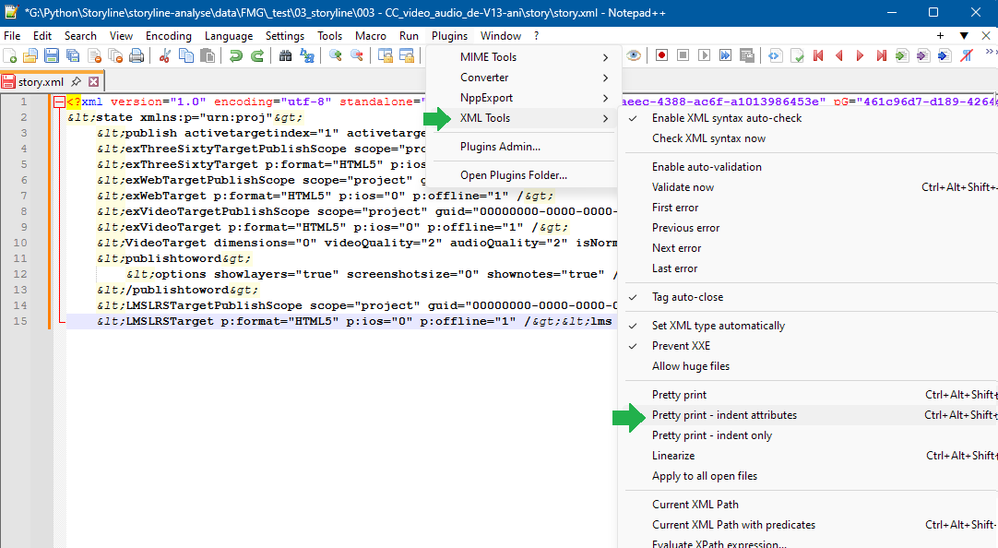Click the Cut scissors icon
998x548 pixels.
tap(165, 56)
